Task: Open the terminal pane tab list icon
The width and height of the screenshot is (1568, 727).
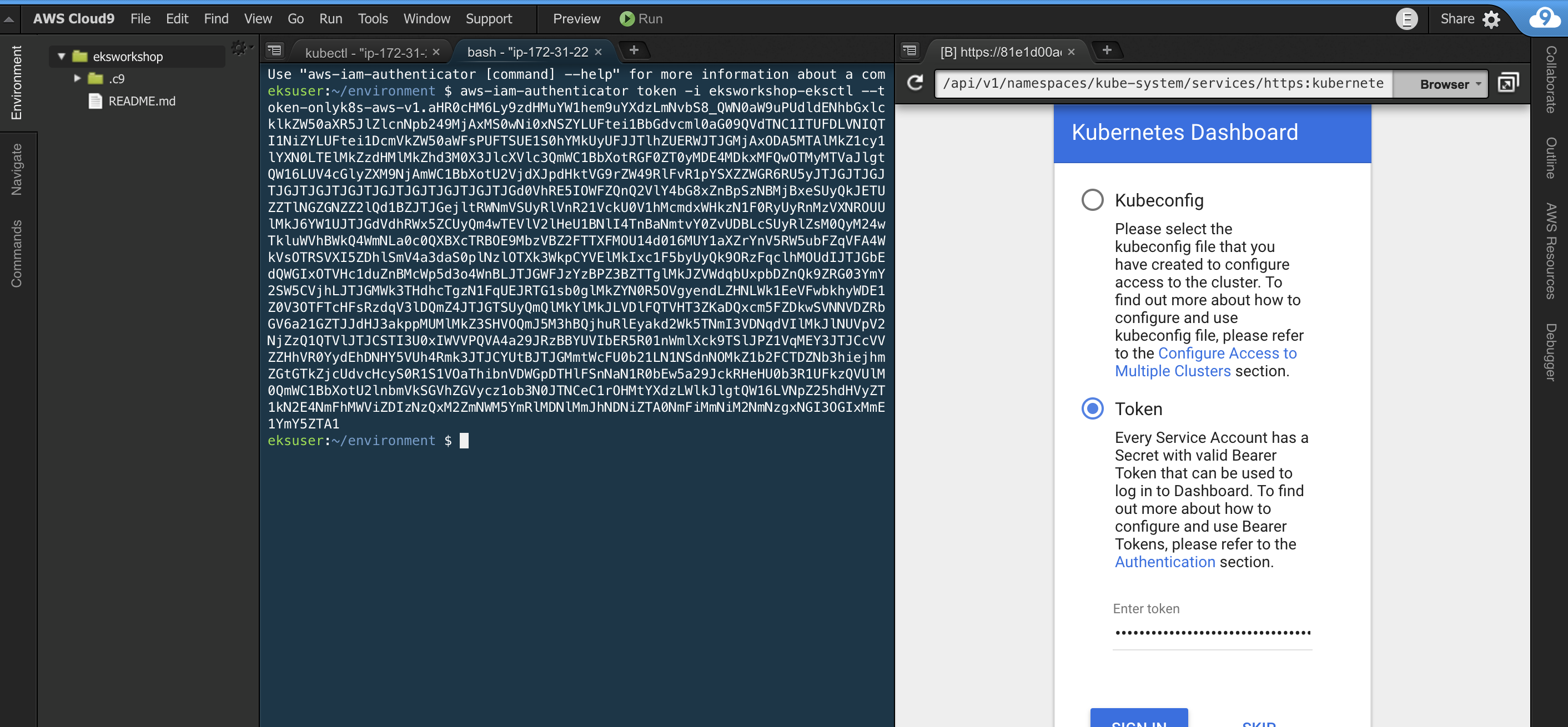Action: [275, 51]
